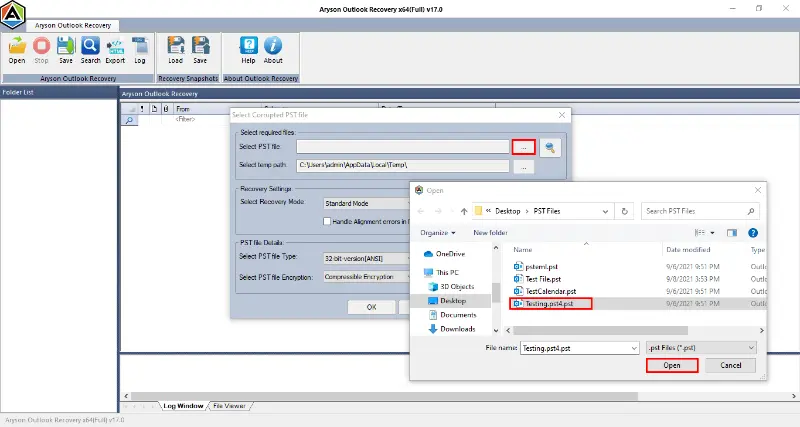Open the Help icon
This screenshot has height=427, width=800.
pyautogui.click(x=248, y=50)
